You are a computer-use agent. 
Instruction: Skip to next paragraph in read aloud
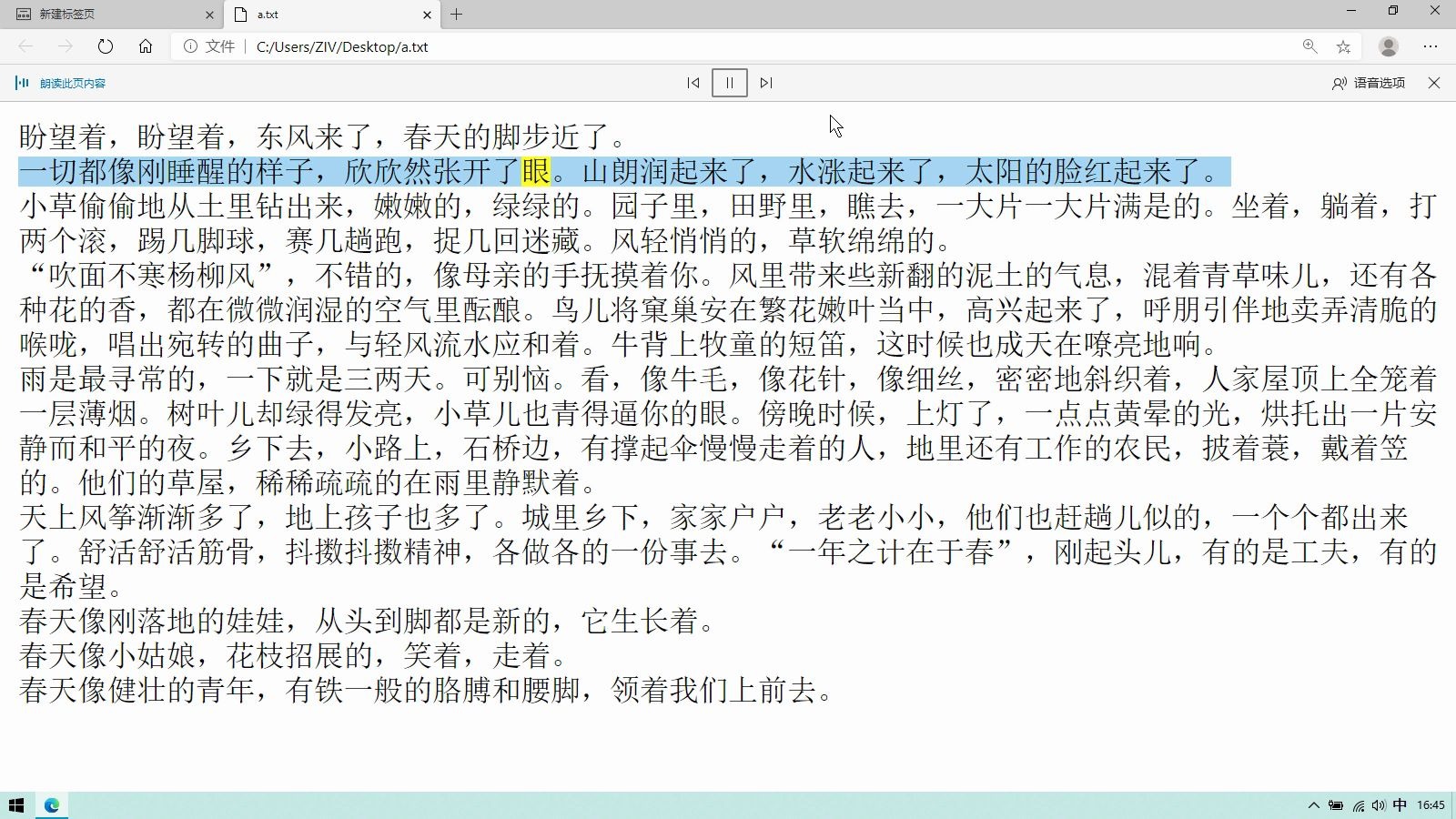click(766, 83)
